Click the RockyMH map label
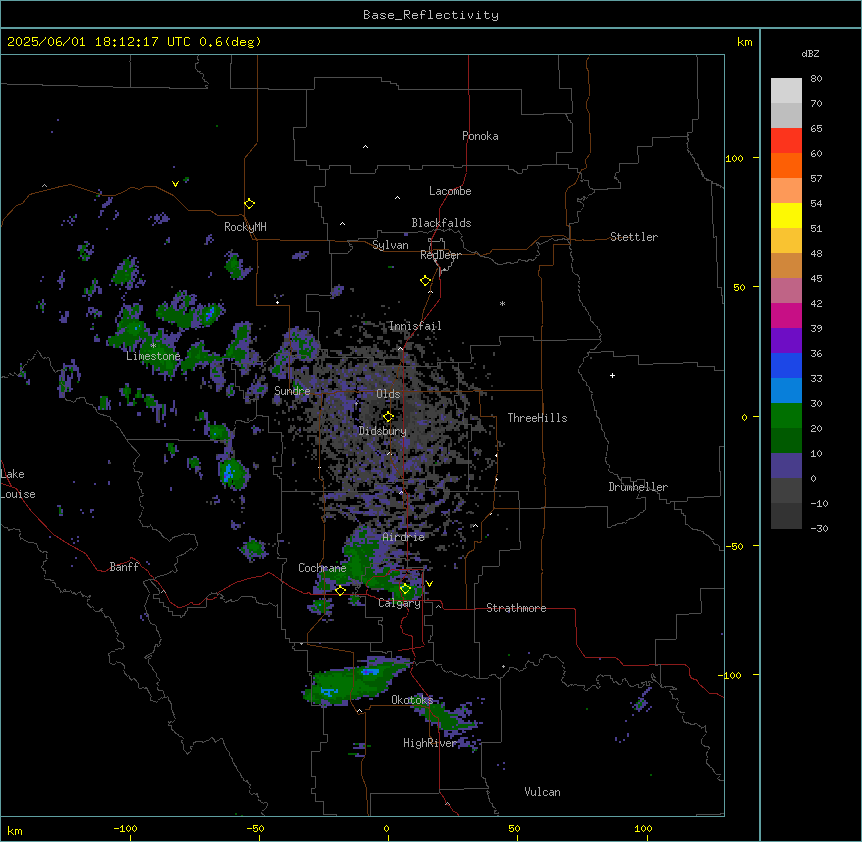862x842 pixels. (x=245, y=226)
